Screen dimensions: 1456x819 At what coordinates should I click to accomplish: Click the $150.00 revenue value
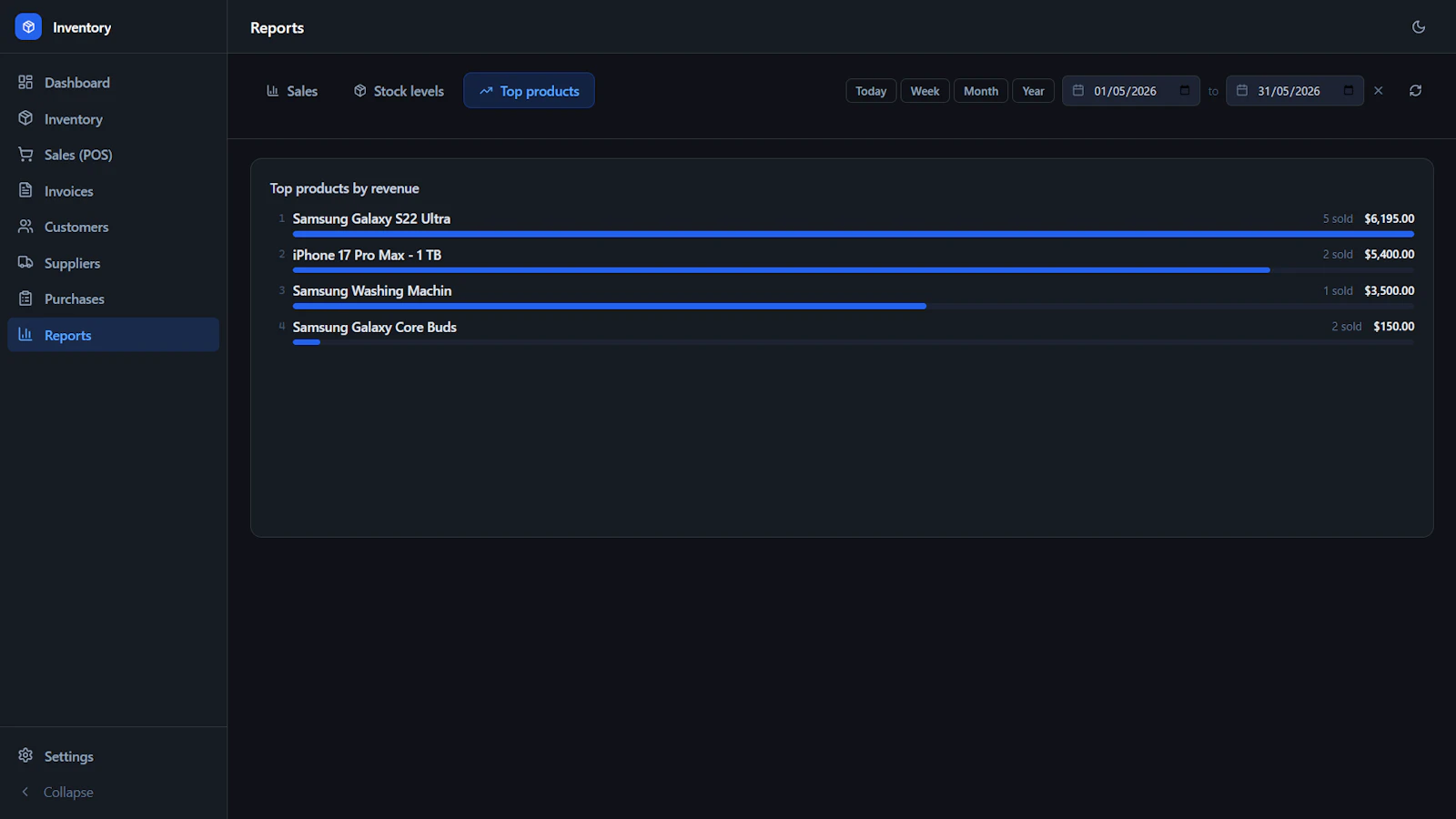pos(1393,327)
